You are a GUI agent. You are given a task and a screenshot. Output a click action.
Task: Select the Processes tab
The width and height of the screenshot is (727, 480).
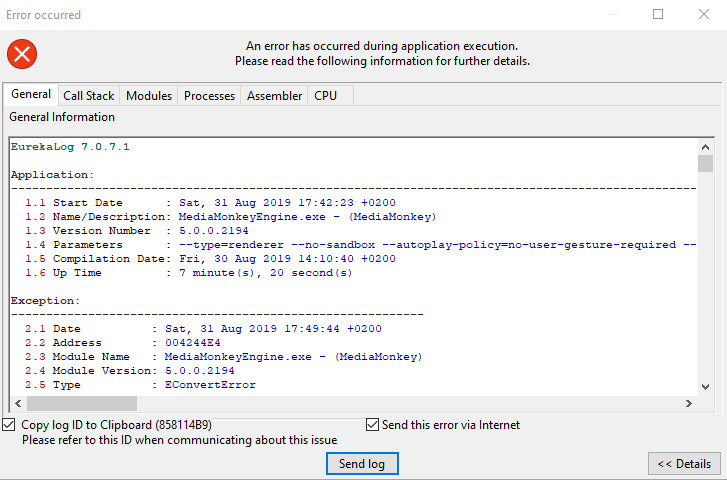[x=210, y=96]
